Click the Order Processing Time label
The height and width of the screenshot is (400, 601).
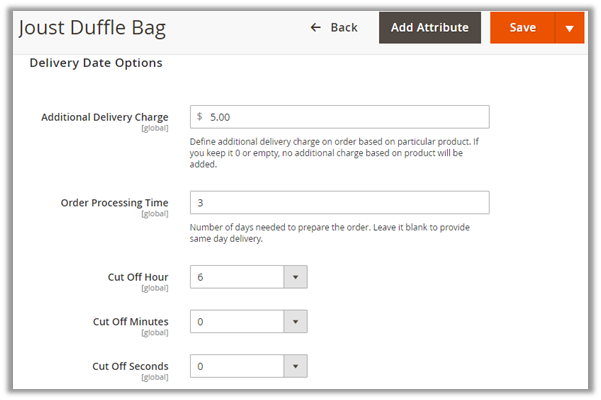pyautogui.click(x=114, y=203)
